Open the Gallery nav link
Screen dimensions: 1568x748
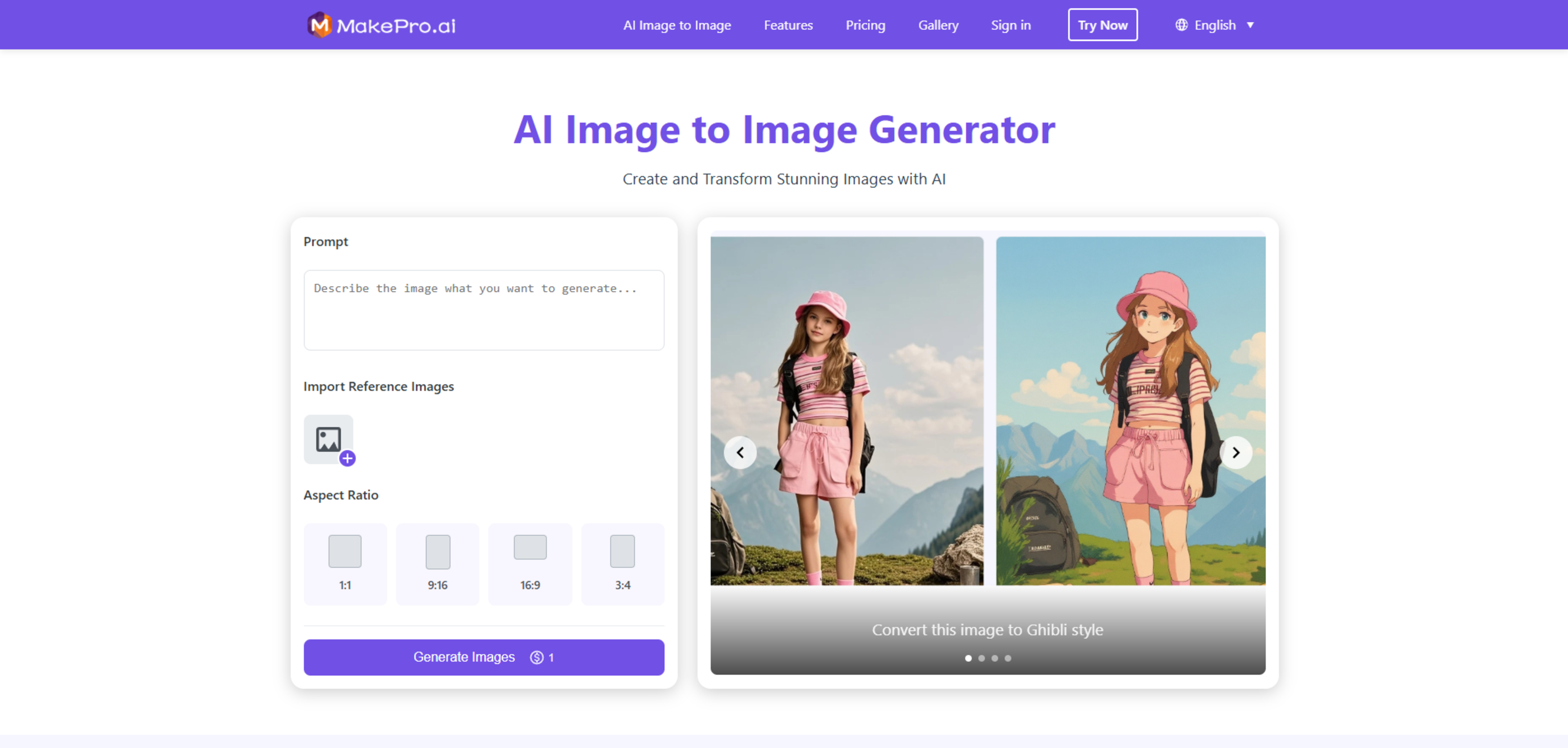pyautogui.click(x=938, y=25)
